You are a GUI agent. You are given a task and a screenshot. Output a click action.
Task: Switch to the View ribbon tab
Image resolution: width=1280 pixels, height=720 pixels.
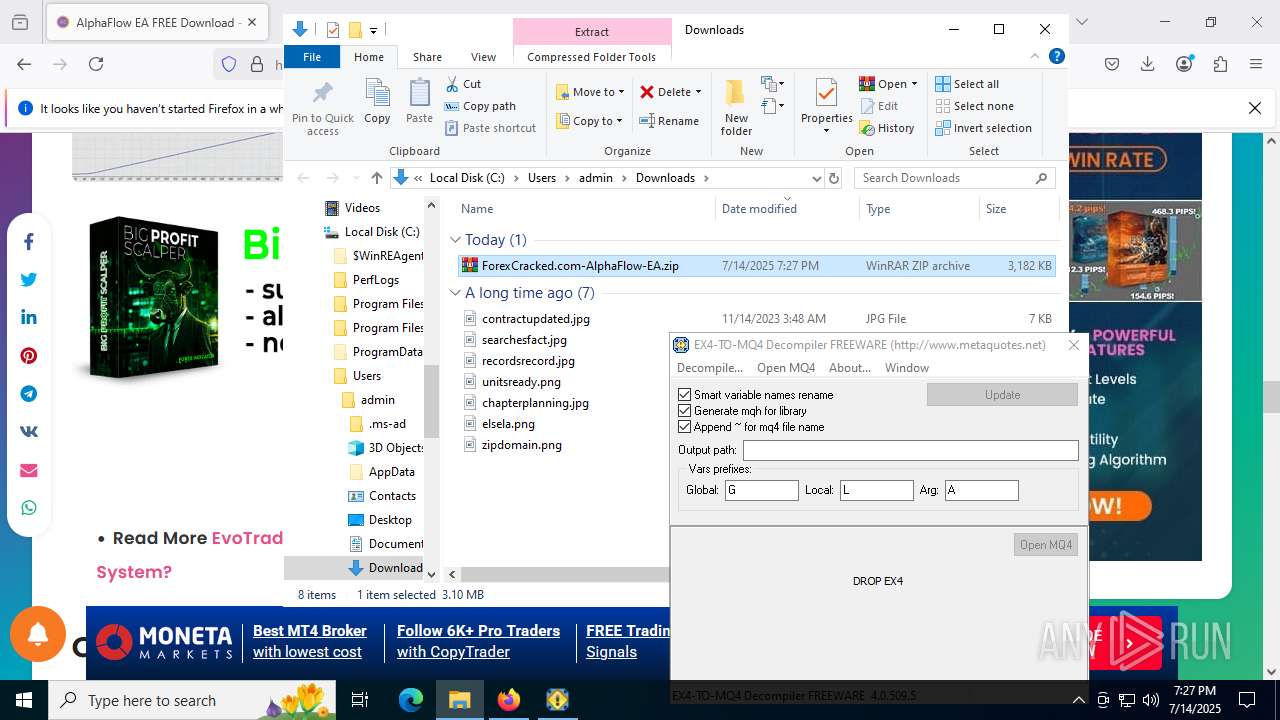pyautogui.click(x=483, y=57)
